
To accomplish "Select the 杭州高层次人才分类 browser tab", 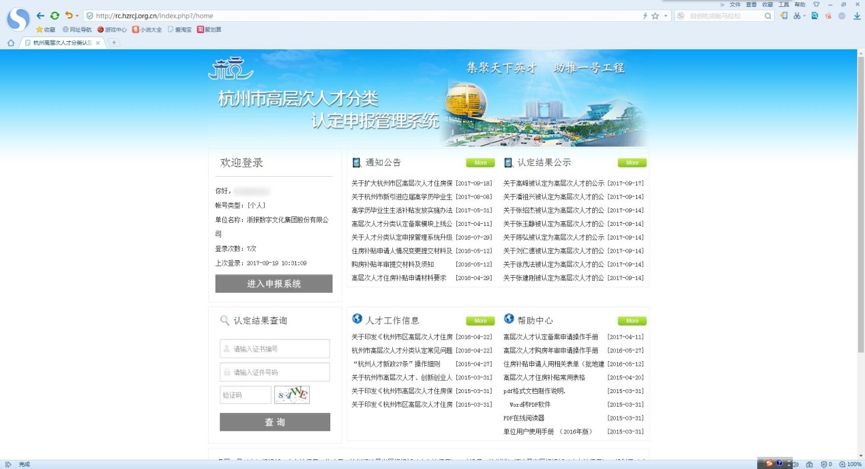I will [62, 42].
